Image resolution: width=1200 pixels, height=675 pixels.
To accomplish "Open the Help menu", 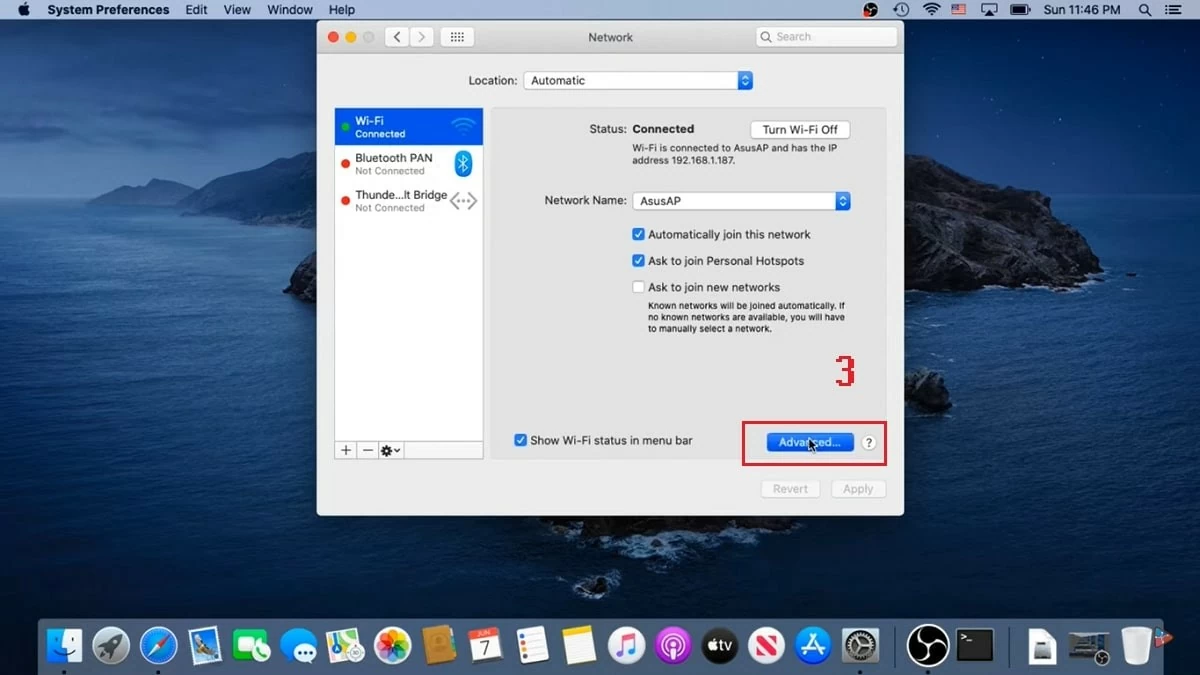I will pyautogui.click(x=342, y=10).
